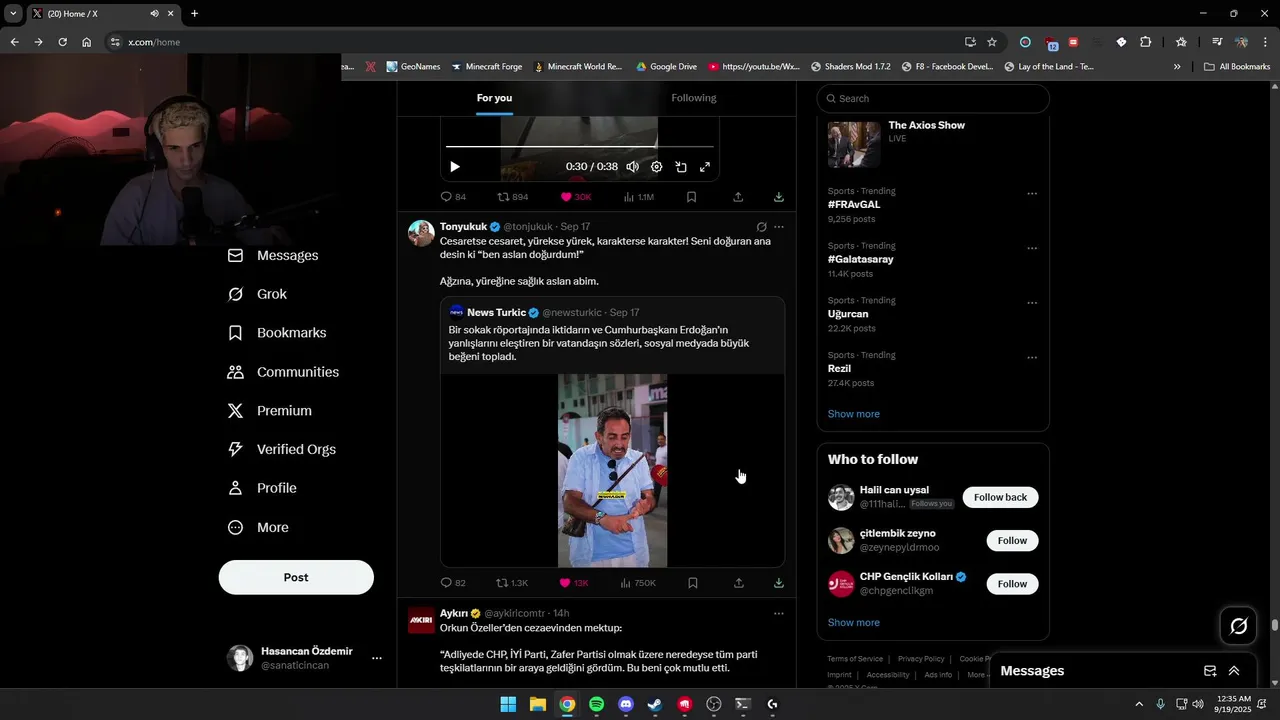The height and width of the screenshot is (720, 1280).
Task: Share the Tonyukuk post
Action: pos(739,583)
